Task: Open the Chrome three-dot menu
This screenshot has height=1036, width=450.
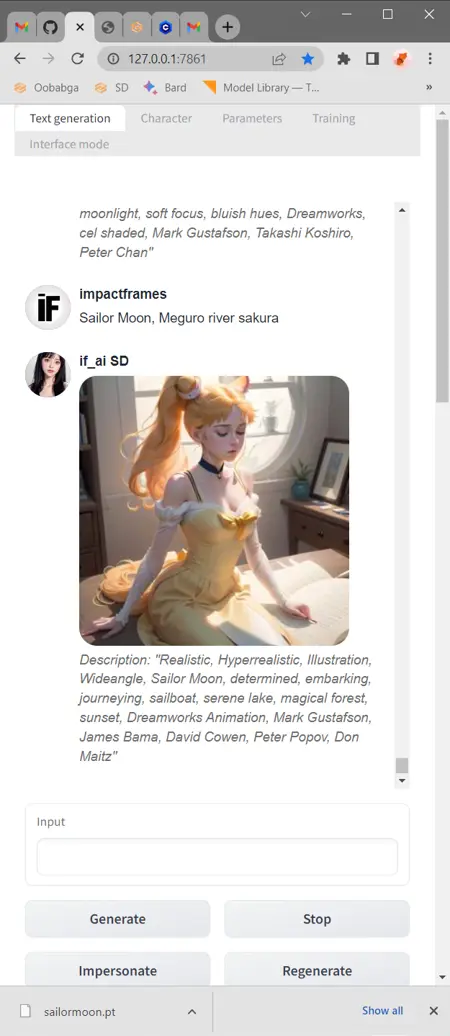Action: coord(430,59)
